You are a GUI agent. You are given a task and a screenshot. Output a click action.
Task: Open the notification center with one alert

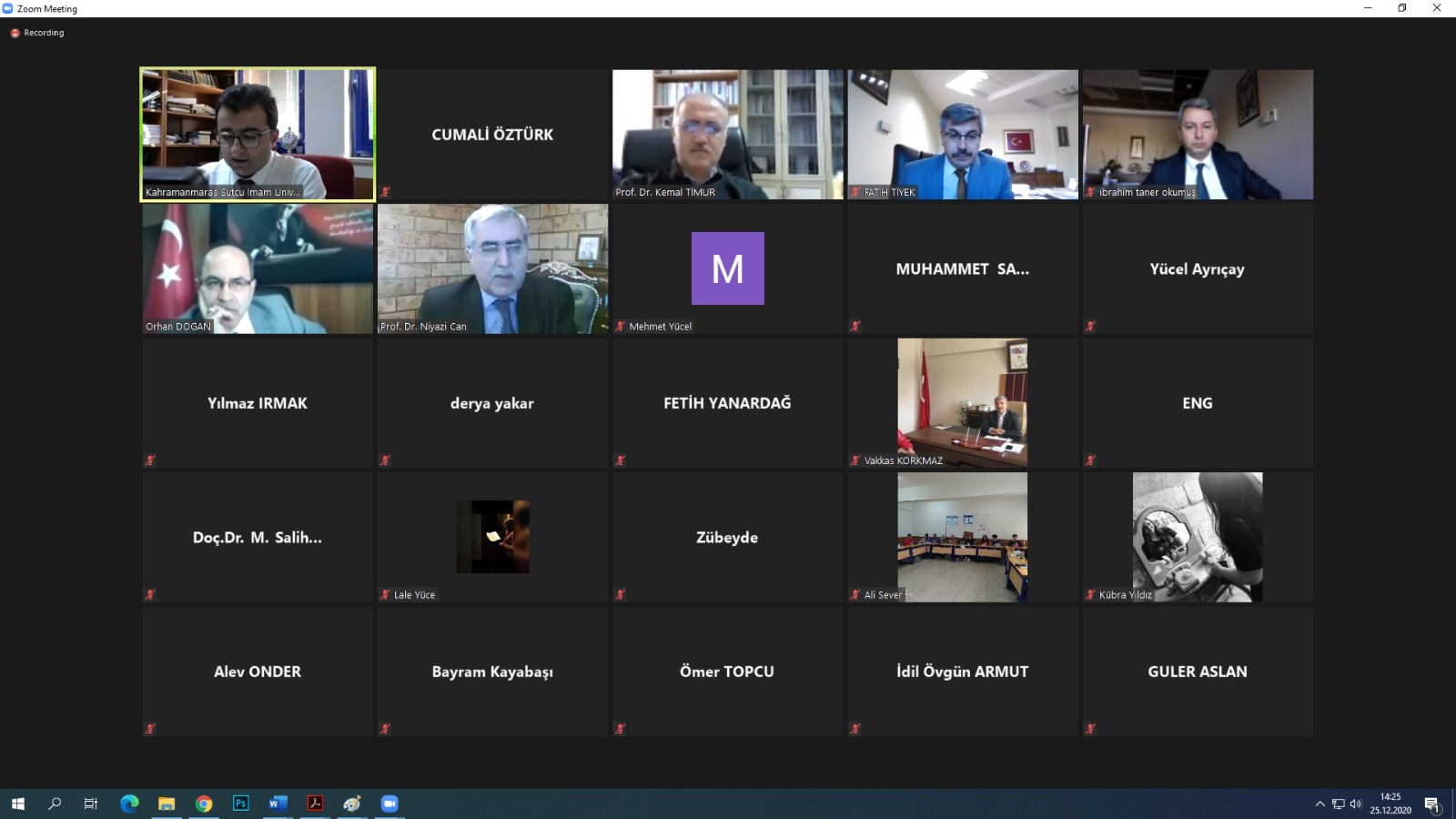click(1431, 804)
